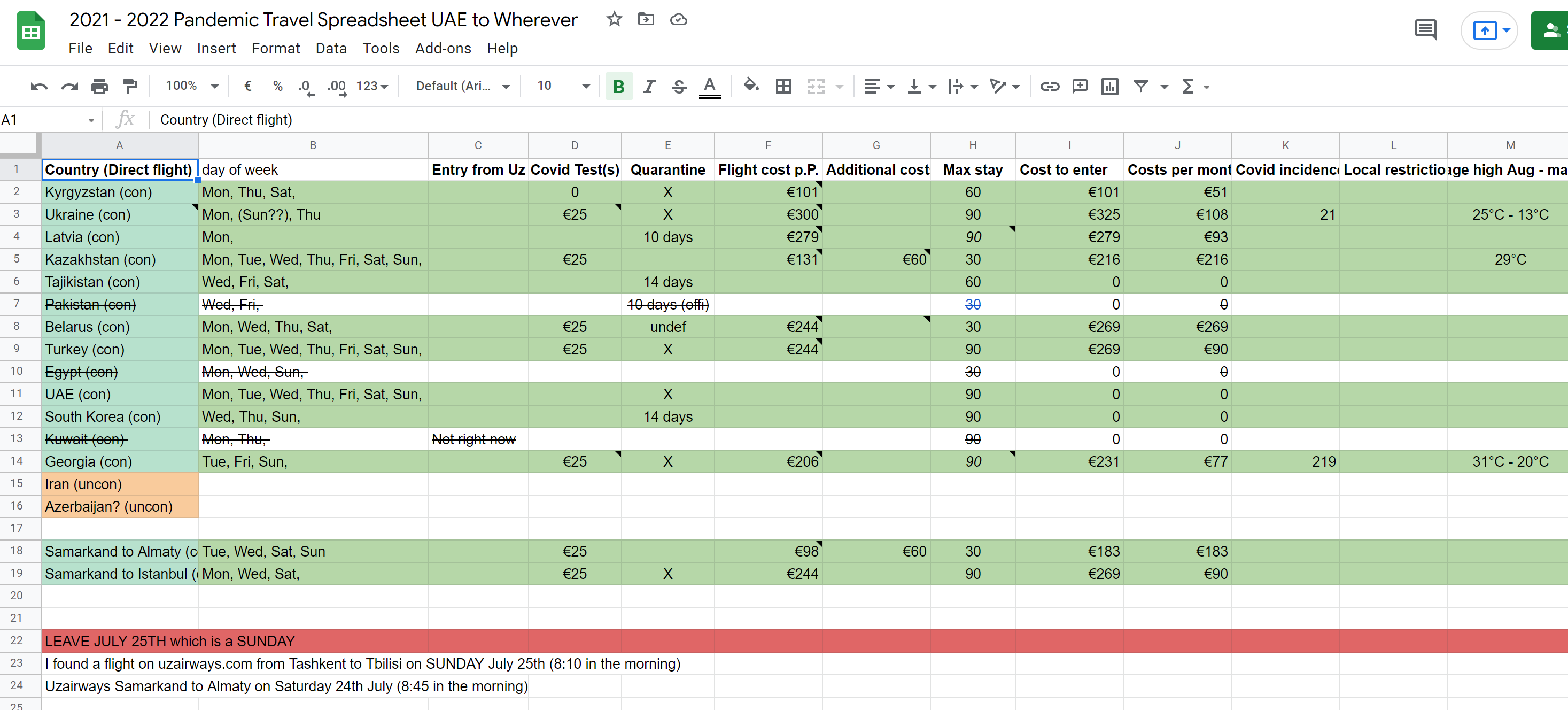1568x710 pixels.
Task: Expand merge cells options arrow
Action: (840, 87)
